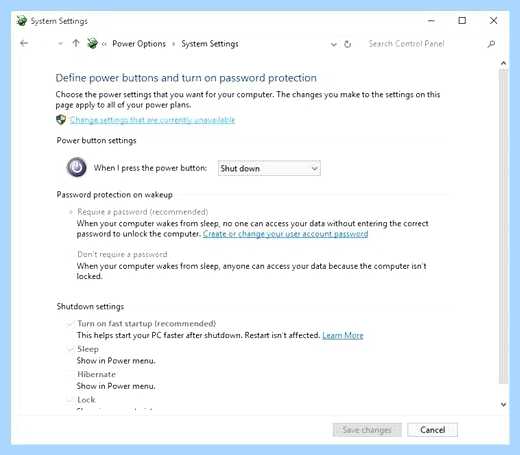Click scrollbar up arrow

[x=503, y=63]
